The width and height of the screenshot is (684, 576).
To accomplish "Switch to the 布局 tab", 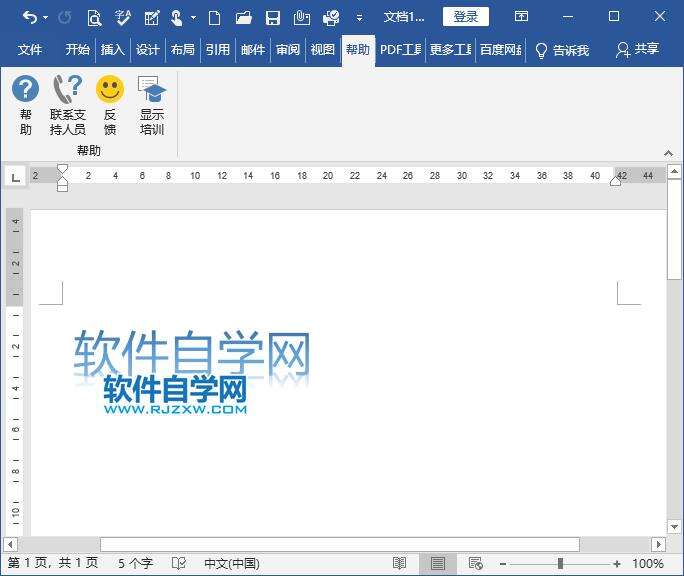I will point(182,49).
